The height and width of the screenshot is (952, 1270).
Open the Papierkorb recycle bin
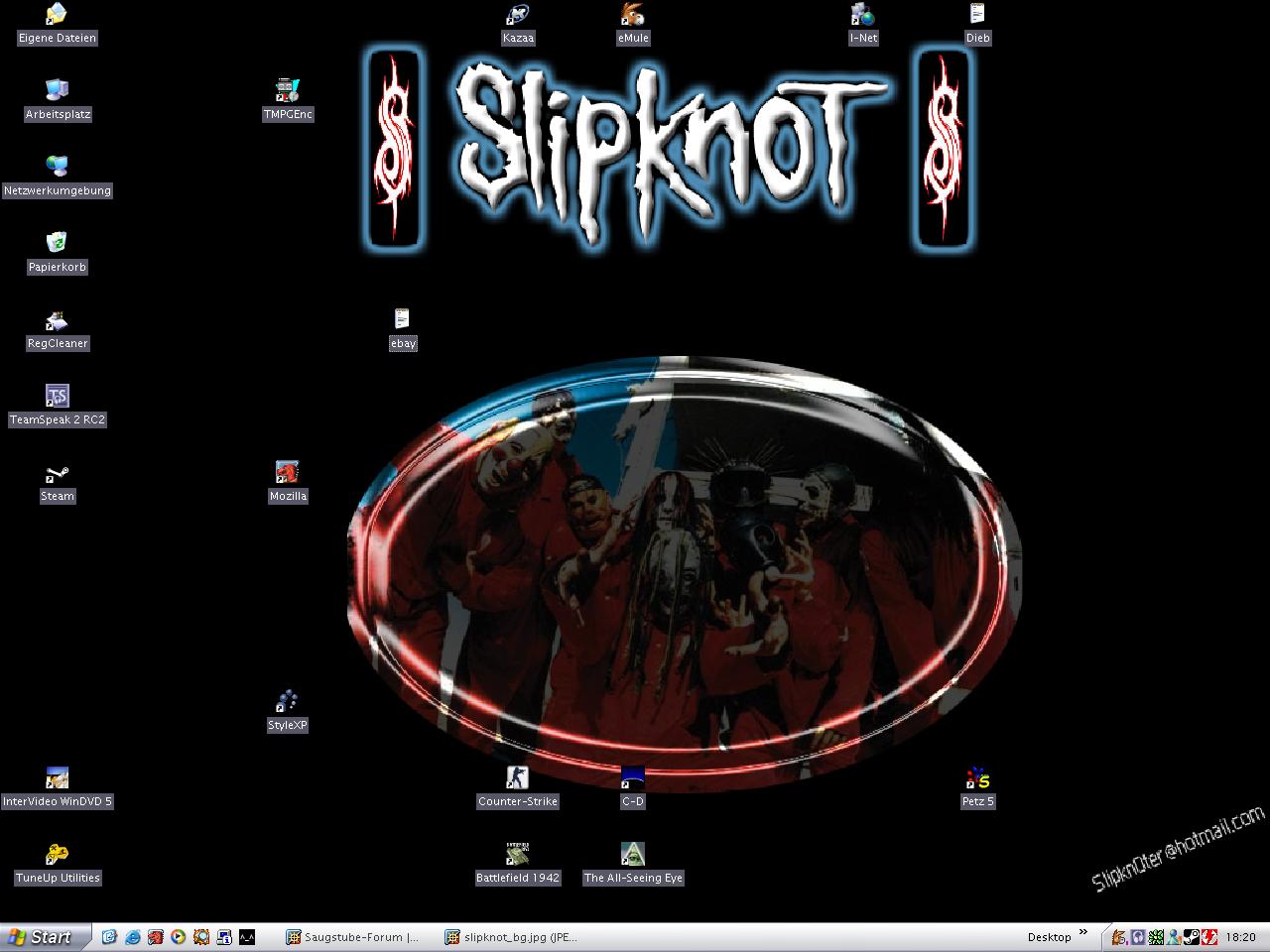58,244
